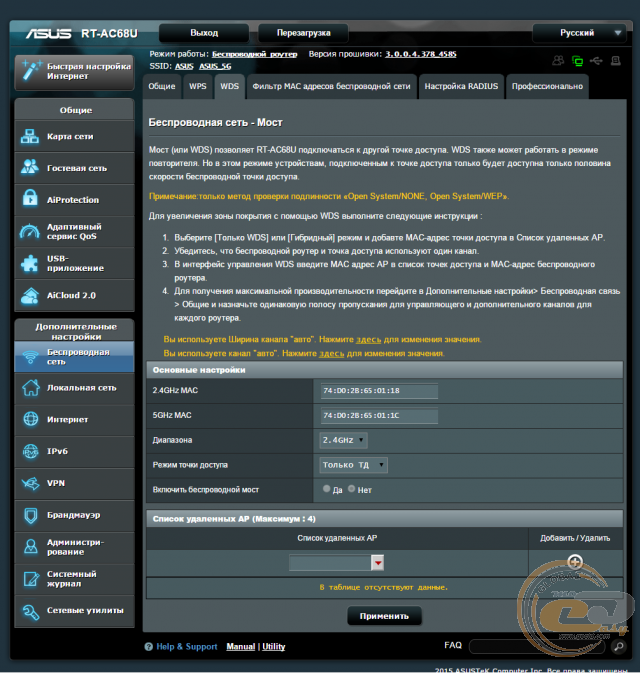Click ASUS SSID link
The height and width of the screenshot is (673, 640).
coord(184,66)
